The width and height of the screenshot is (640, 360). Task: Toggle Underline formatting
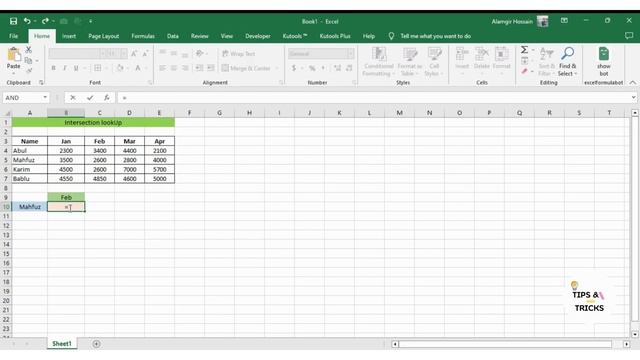[x=76, y=68]
